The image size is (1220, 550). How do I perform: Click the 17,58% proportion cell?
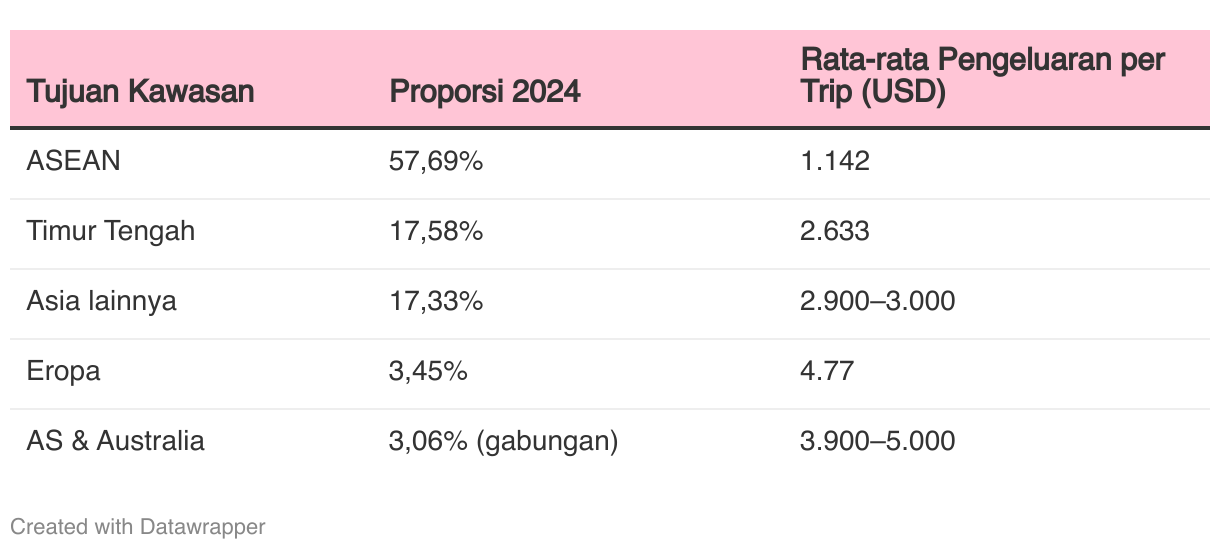[436, 231]
